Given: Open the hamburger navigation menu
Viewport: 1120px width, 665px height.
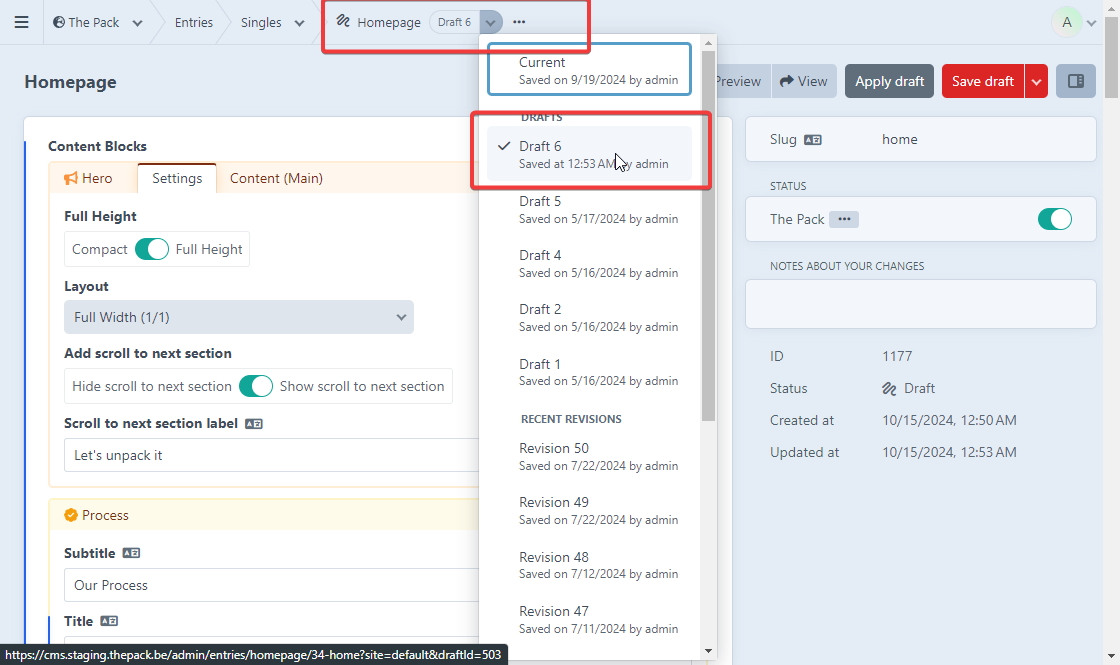Looking at the screenshot, I should (21, 22).
